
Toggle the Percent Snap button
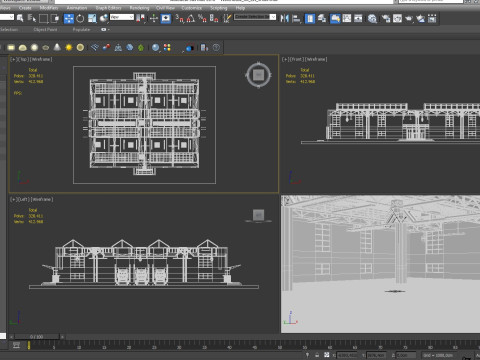(202, 18)
